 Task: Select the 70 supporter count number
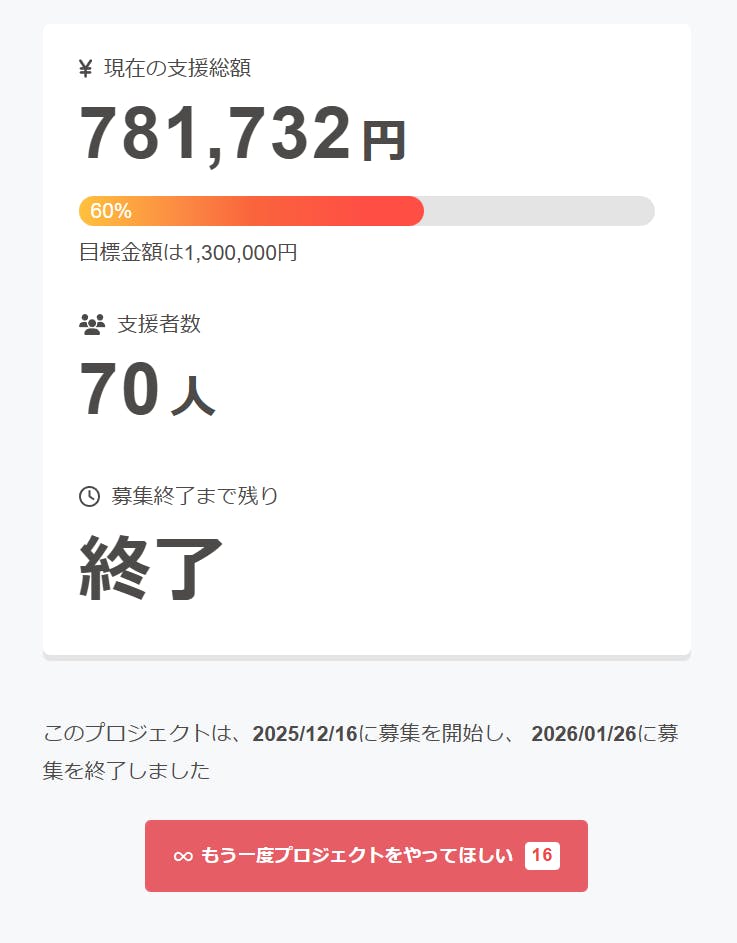click(x=119, y=390)
